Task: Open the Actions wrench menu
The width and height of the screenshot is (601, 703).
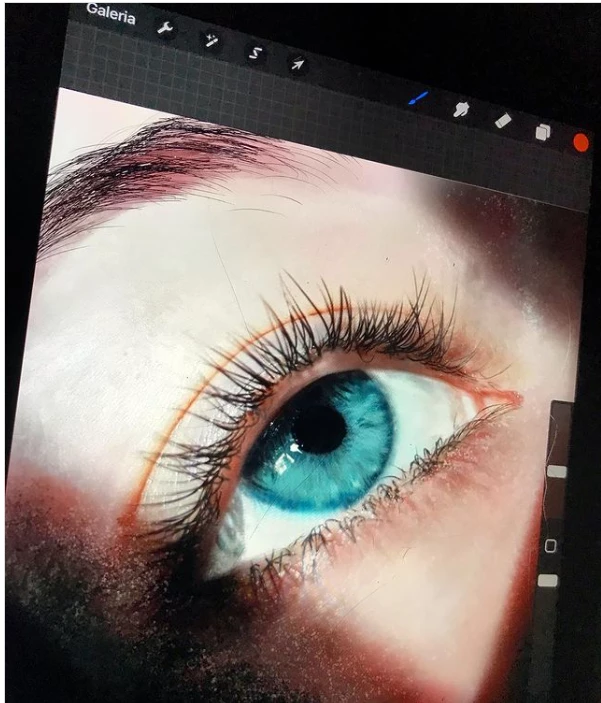Action: (165, 29)
